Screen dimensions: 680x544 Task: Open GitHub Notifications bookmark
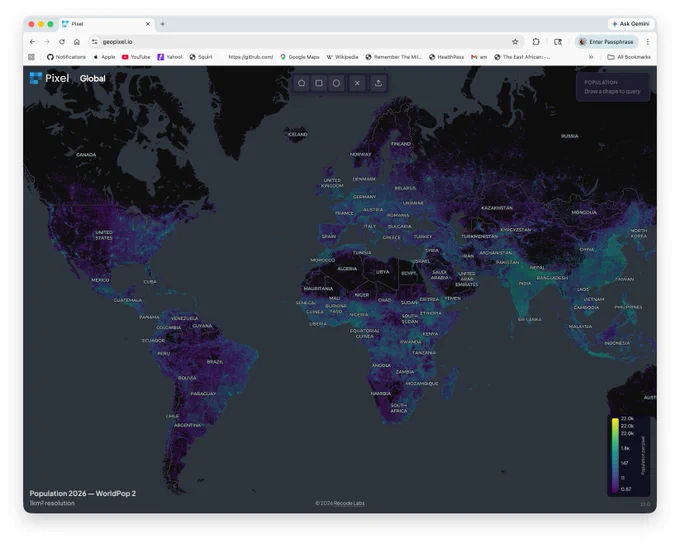[66, 57]
